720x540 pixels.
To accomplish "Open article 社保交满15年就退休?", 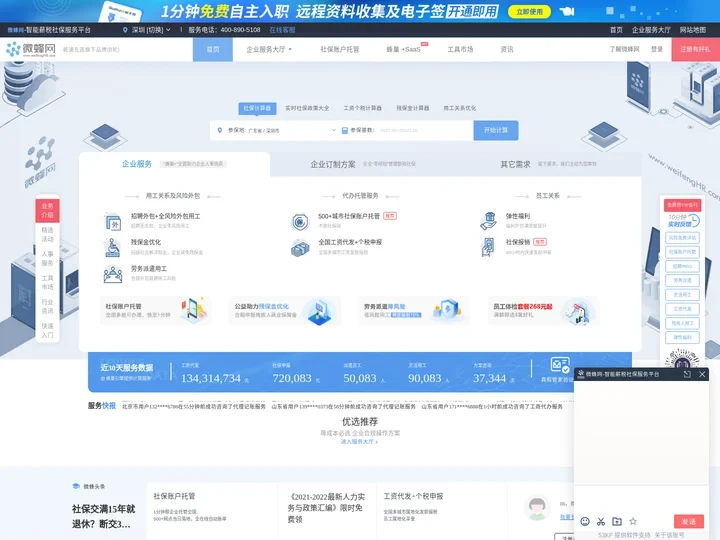I will 103,516.
